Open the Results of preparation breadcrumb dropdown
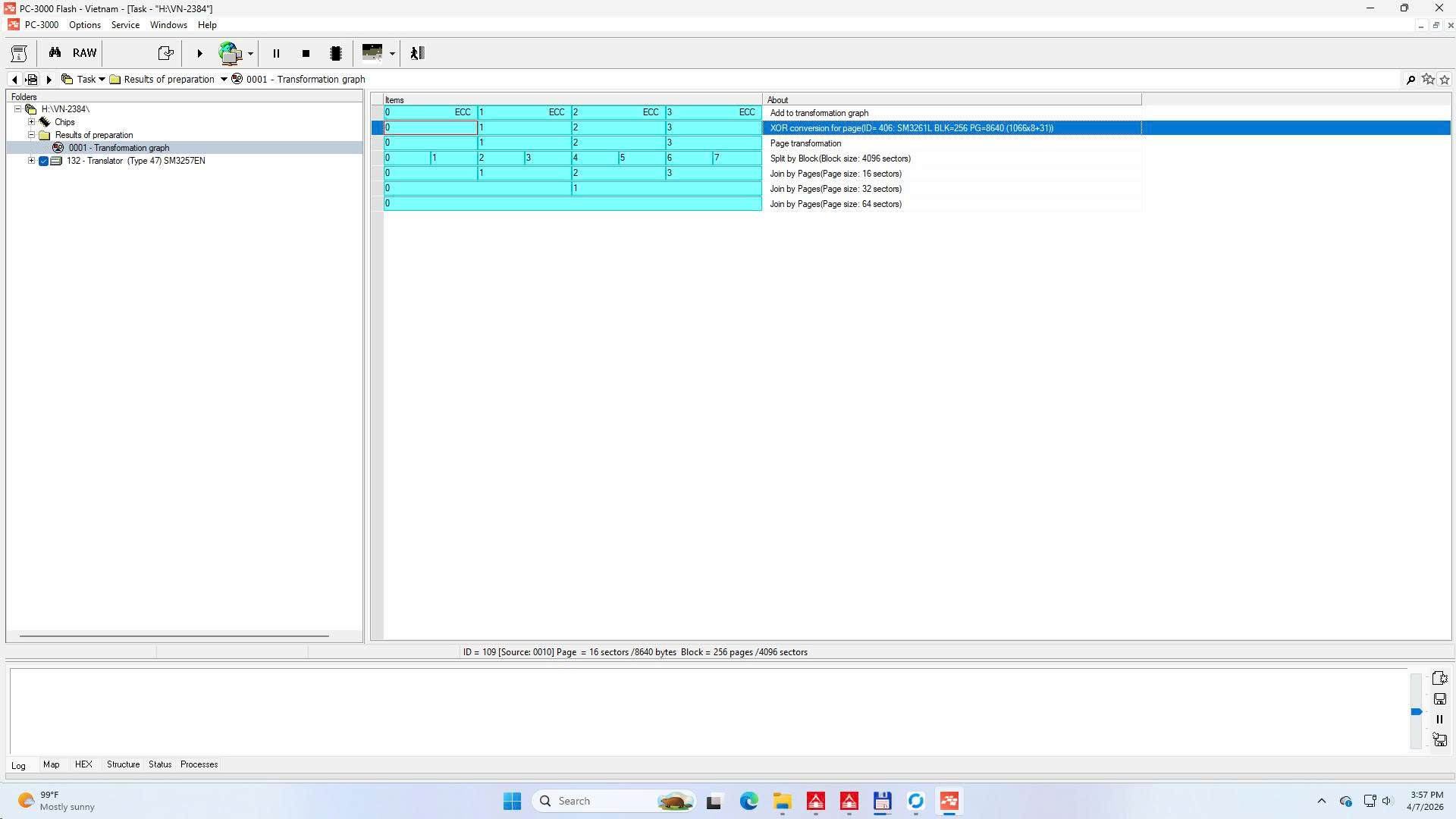Viewport: 1456px width, 819px height. click(x=224, y=79)
